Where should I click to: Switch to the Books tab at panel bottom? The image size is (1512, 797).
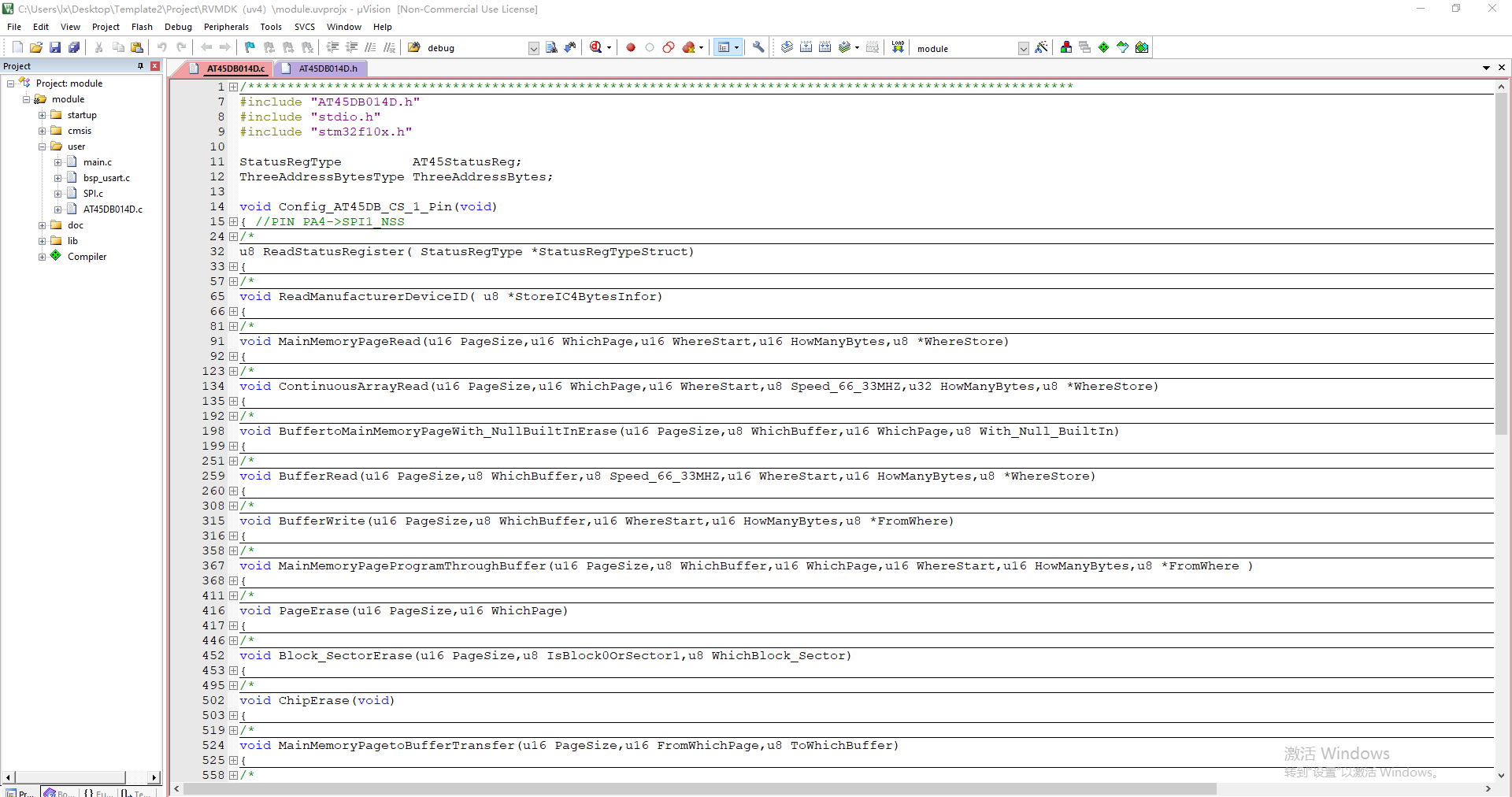click(59, 792)
